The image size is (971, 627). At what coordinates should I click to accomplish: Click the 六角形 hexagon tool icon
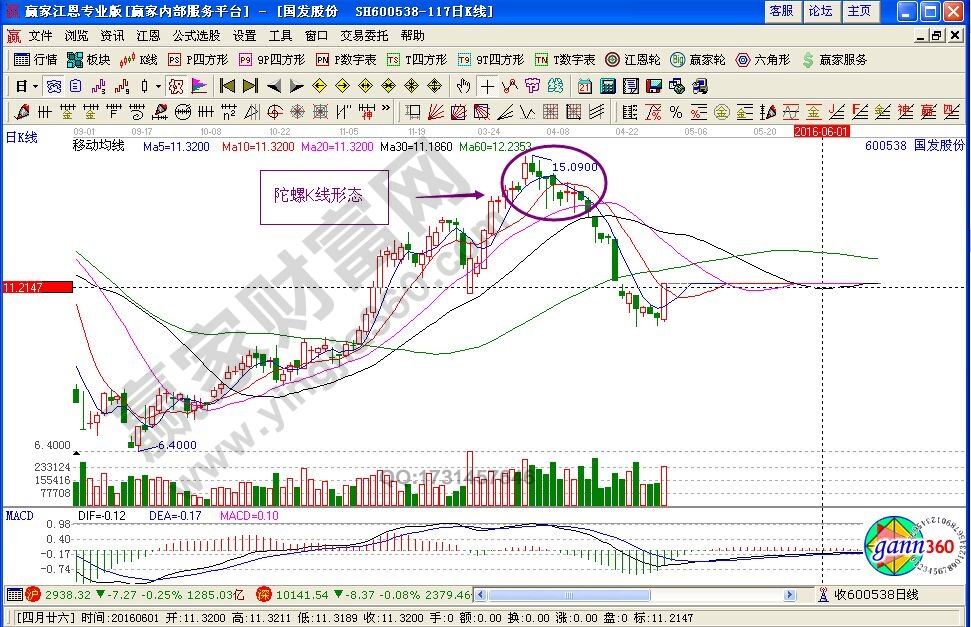pyautogui.click(x=762, y=60)
